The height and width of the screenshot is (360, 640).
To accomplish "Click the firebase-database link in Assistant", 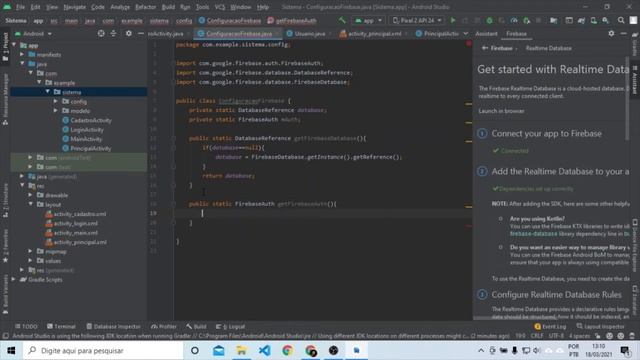I will click(x=533, y=234).
